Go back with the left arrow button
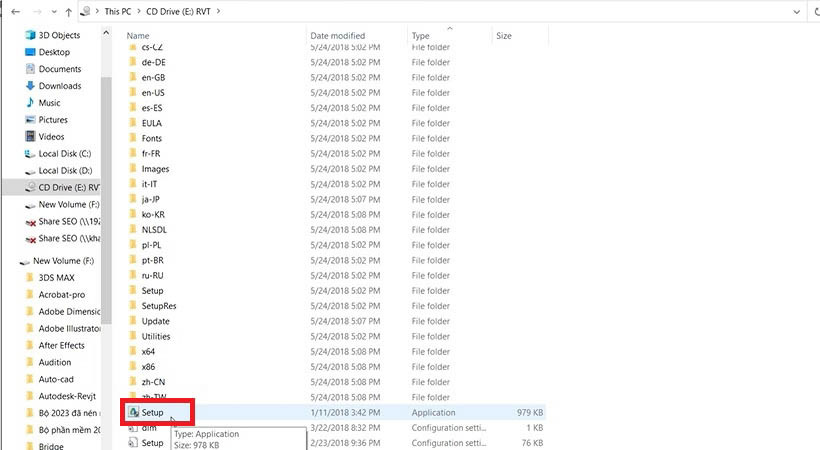The image size is (820, 450). pos(16,12)
